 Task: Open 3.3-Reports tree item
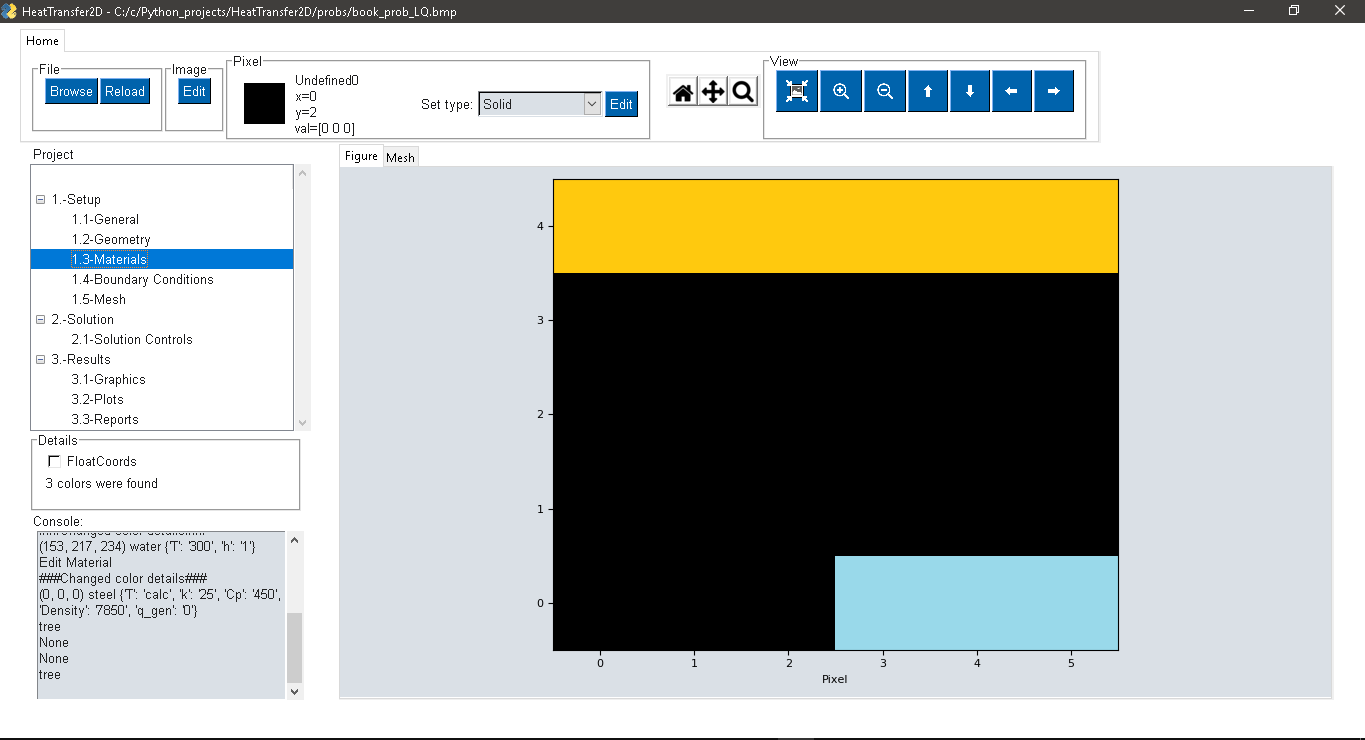(x=104, y=419)
